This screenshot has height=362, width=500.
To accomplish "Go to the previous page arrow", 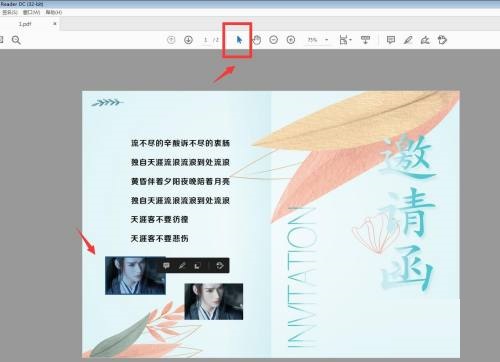I will pyautogui.click(x=171, y=40).
